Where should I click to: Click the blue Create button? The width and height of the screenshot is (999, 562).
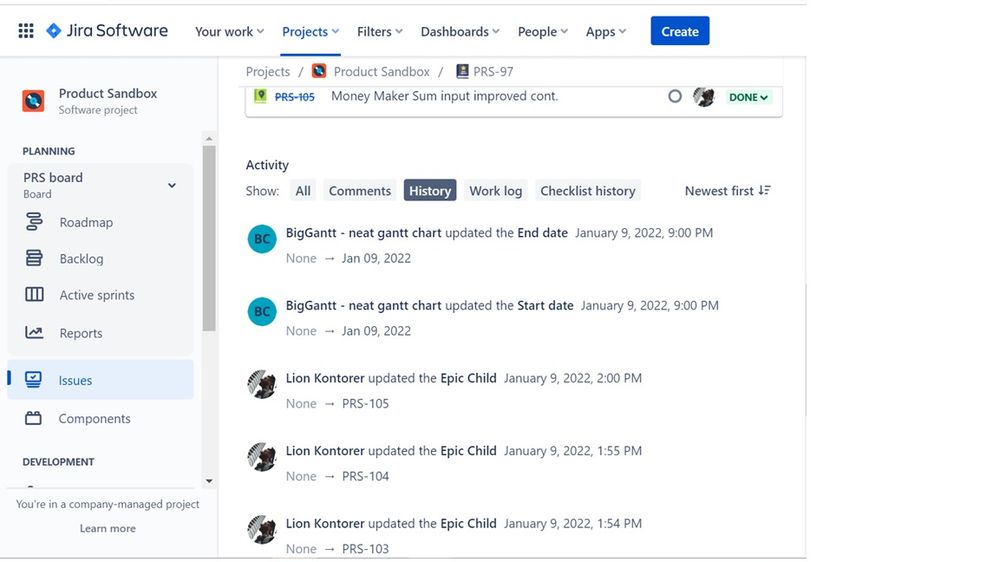click(680, 31)
